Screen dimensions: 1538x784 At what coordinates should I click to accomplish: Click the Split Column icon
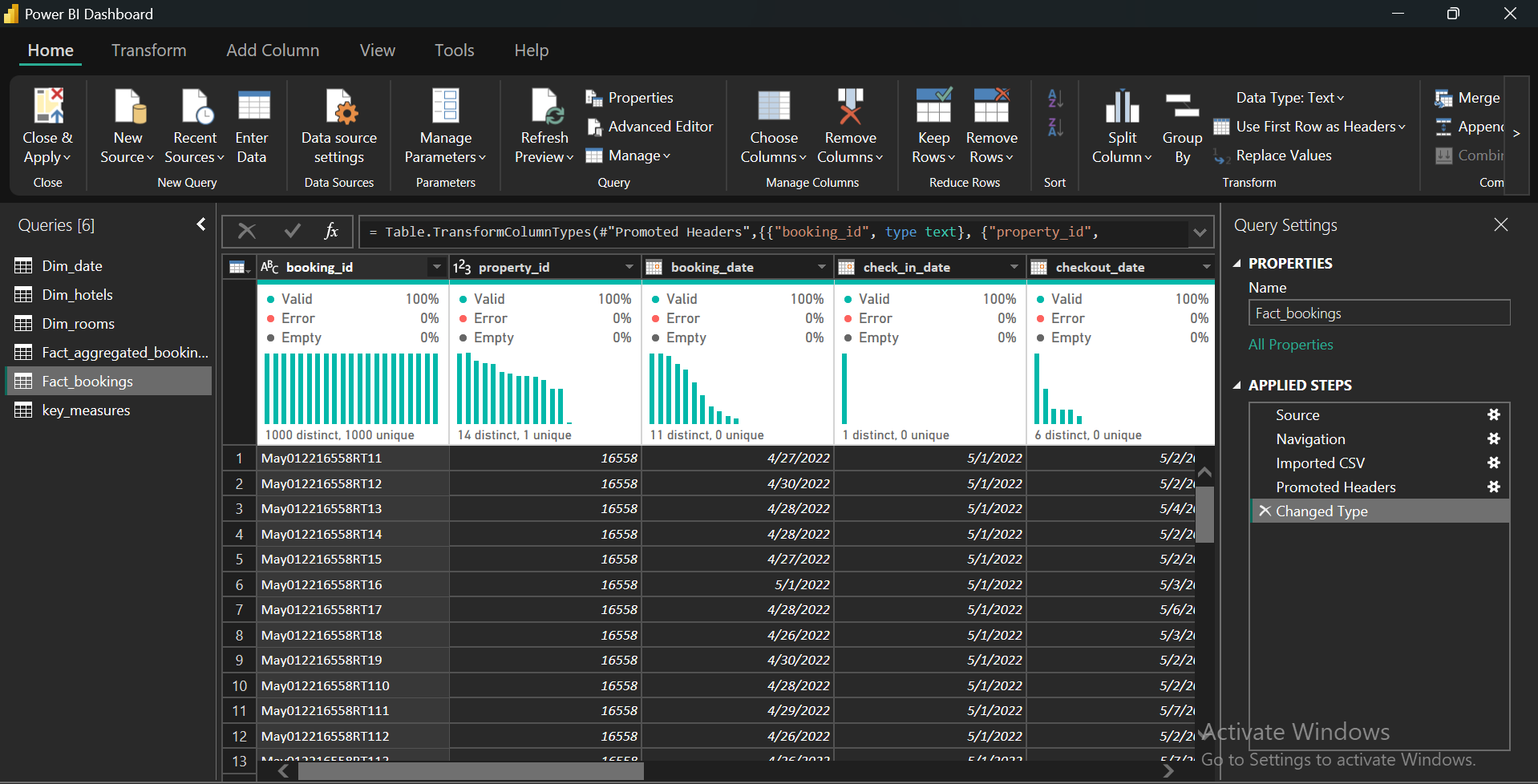coord(1122,106)
